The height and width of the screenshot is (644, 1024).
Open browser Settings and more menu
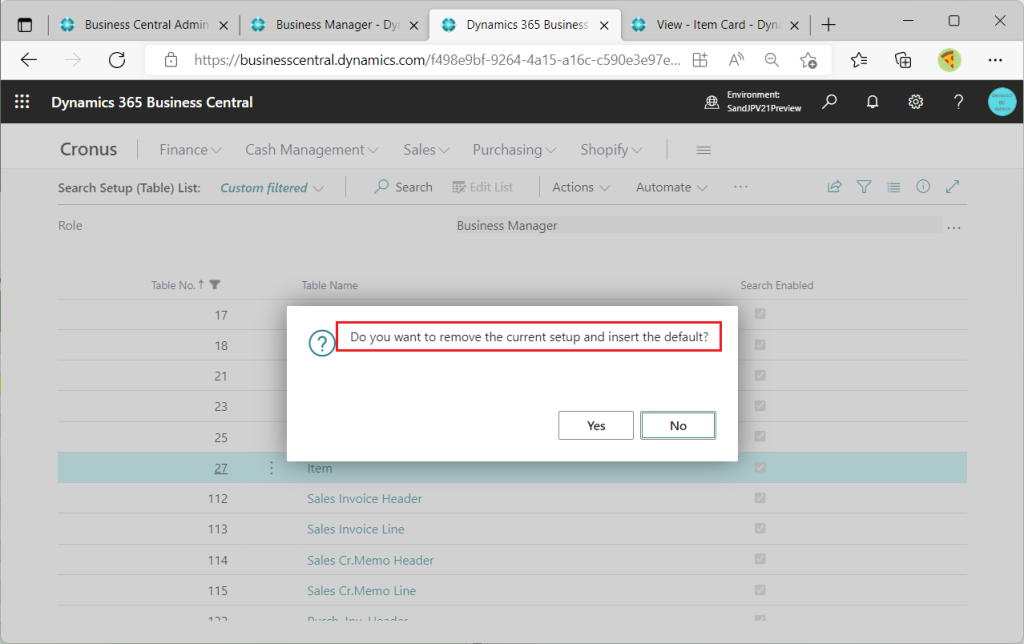click(x=995, y=60)
